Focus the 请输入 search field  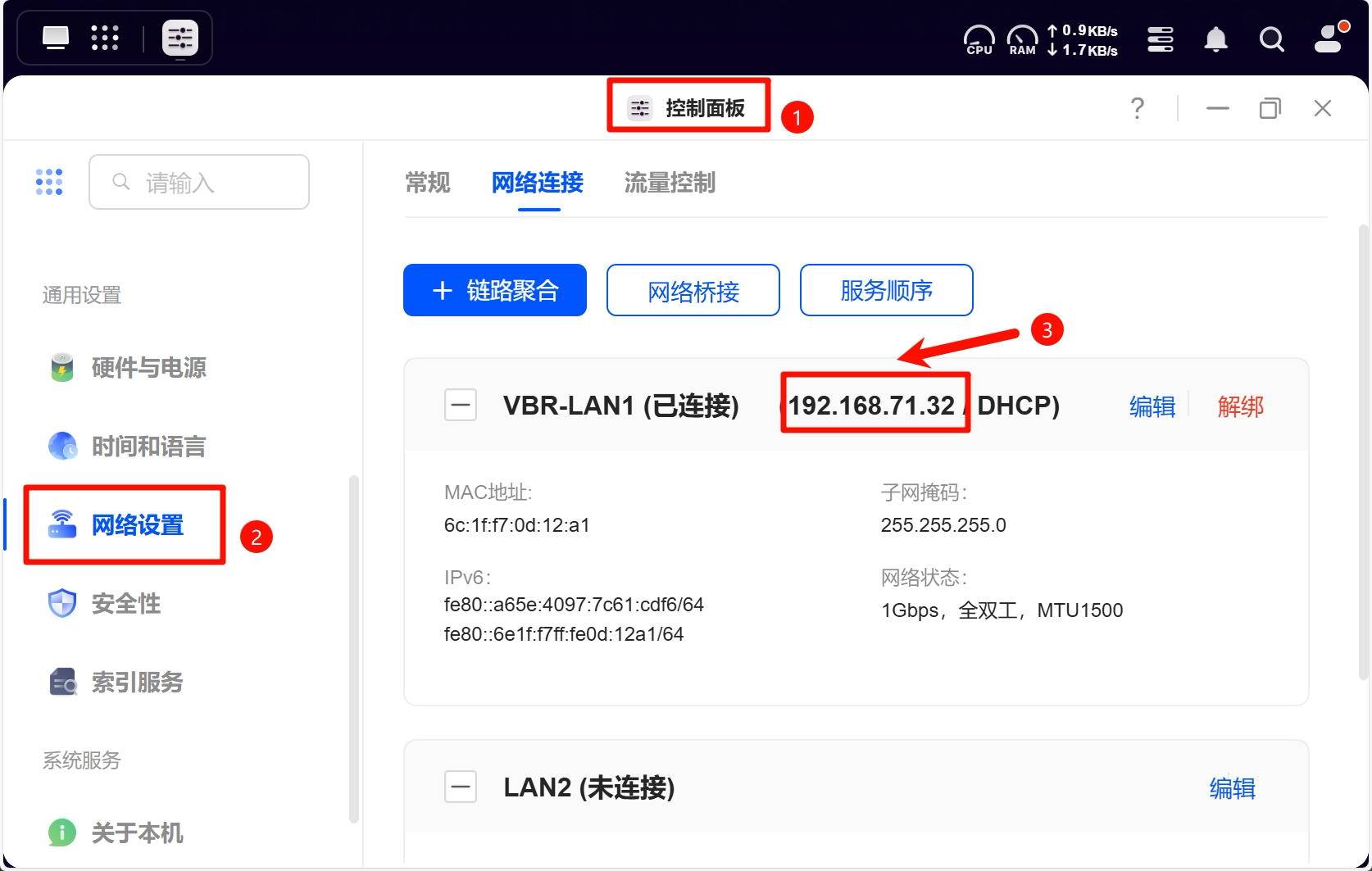pyautogui.click(x=199, y=182)
